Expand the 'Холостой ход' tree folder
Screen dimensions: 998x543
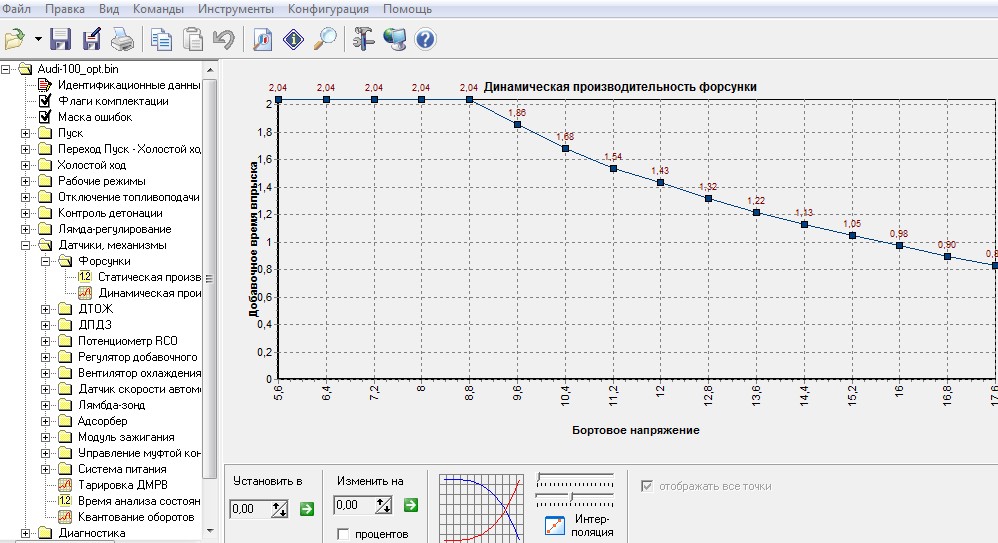(x=26, y=165)
